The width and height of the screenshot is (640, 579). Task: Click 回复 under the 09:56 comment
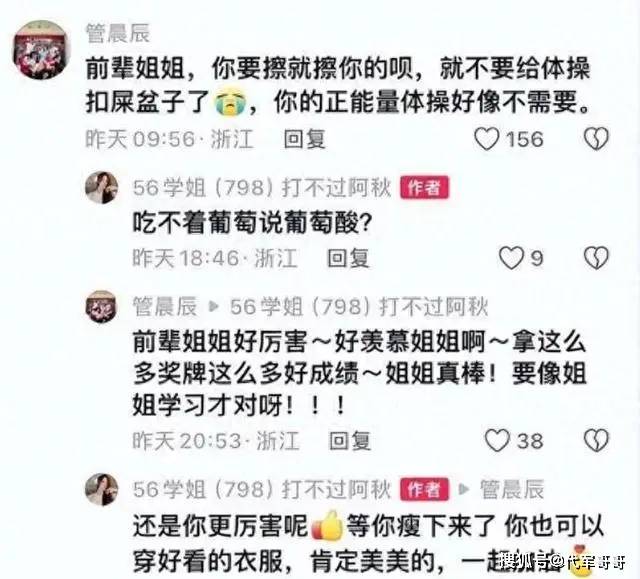click(305, 139)
